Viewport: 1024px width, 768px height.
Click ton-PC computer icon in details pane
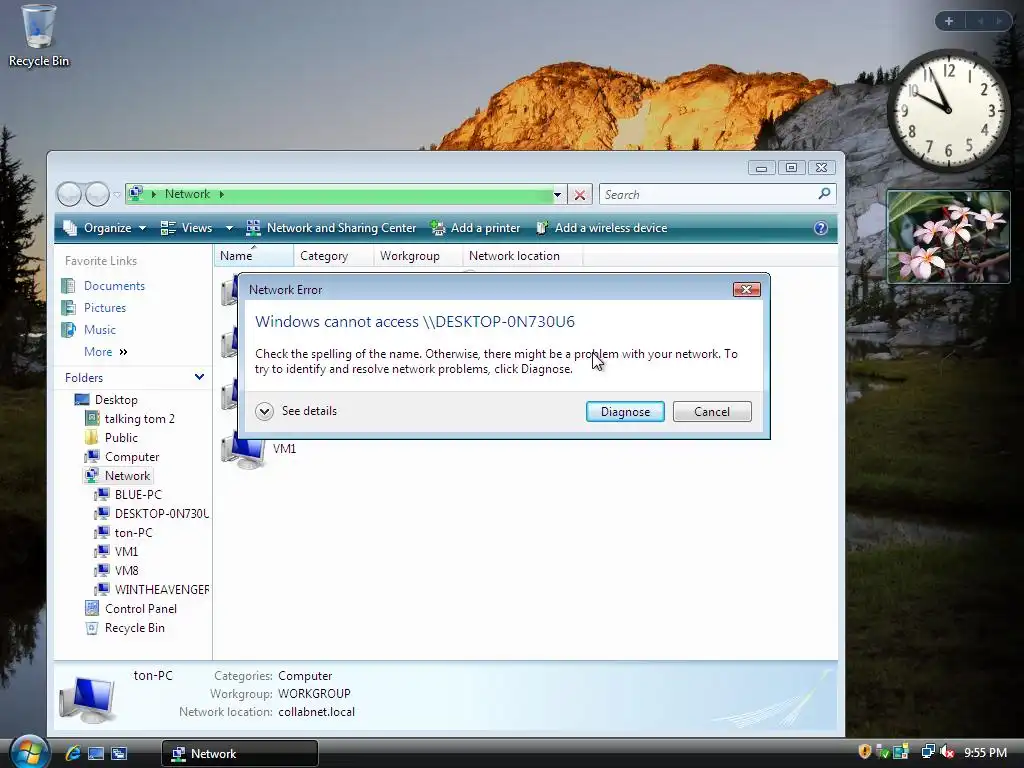pyautogui.click(x=87, y=699)
